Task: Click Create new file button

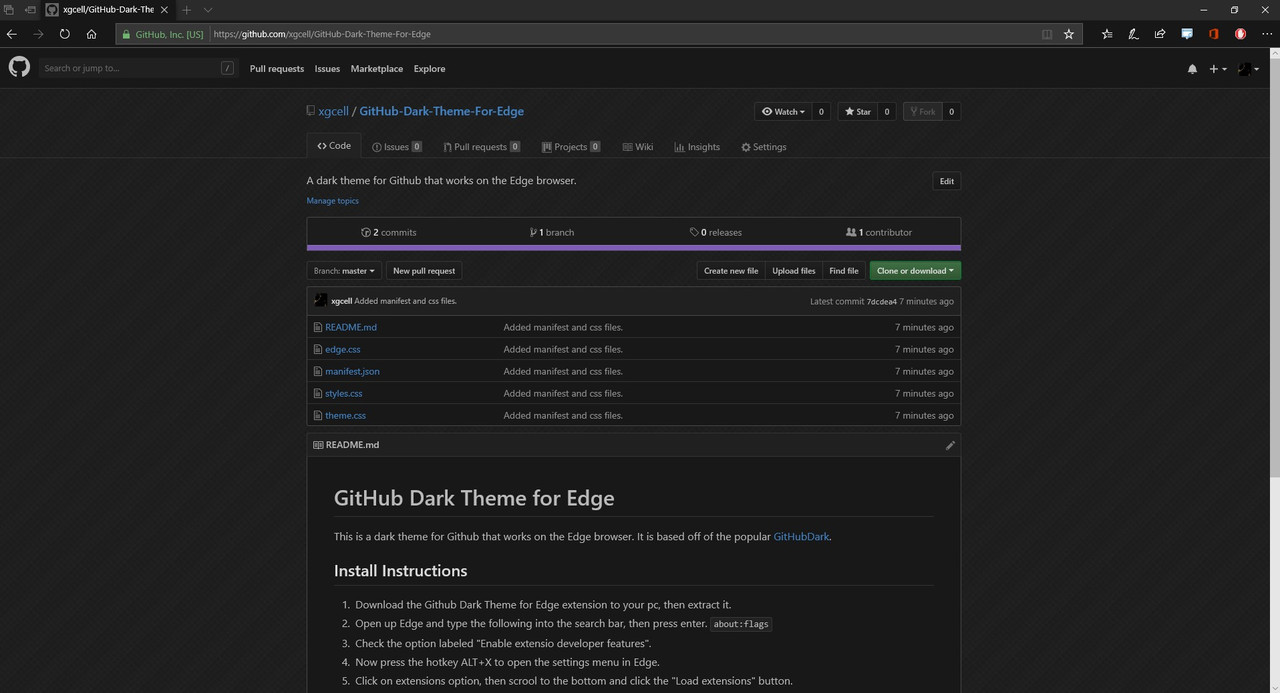Action: point(731,271)
